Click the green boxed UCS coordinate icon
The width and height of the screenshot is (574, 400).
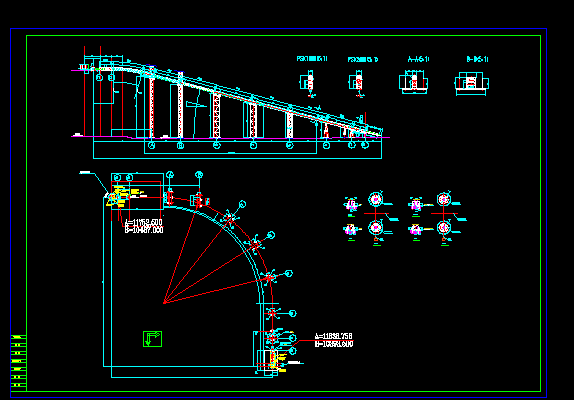152,339
